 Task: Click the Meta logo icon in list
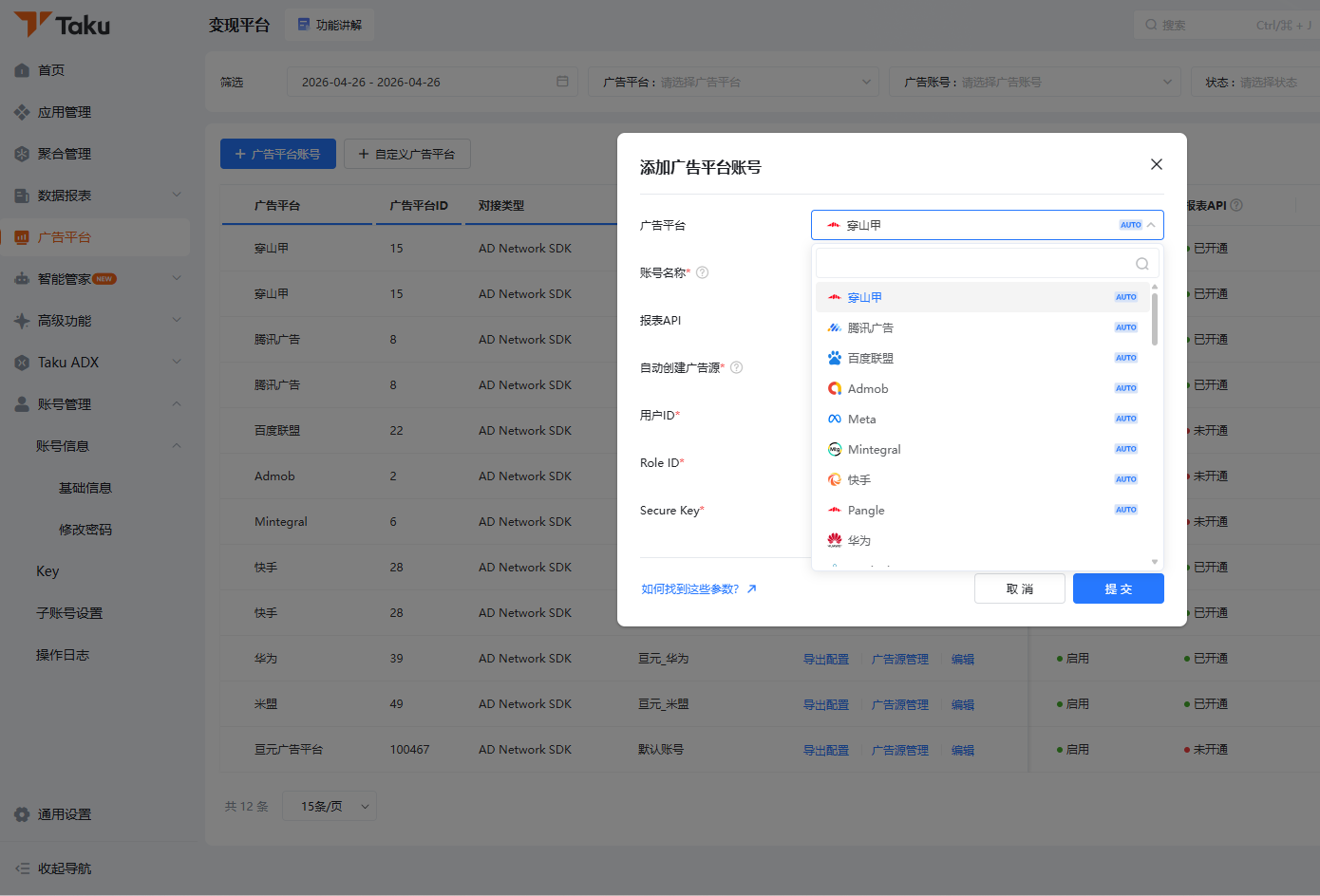click(x=835, y=419)
